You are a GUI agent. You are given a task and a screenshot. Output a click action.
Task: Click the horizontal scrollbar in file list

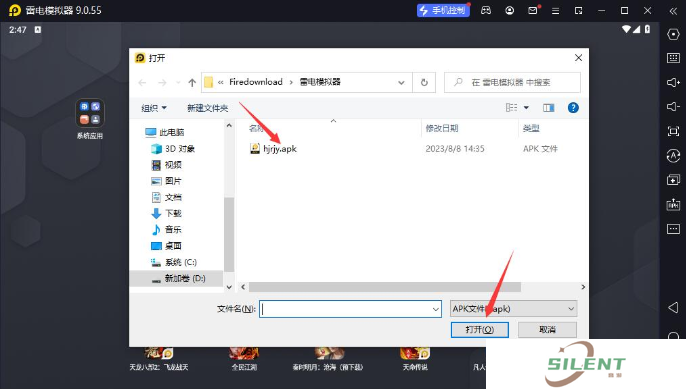click(x=385, y=287)
